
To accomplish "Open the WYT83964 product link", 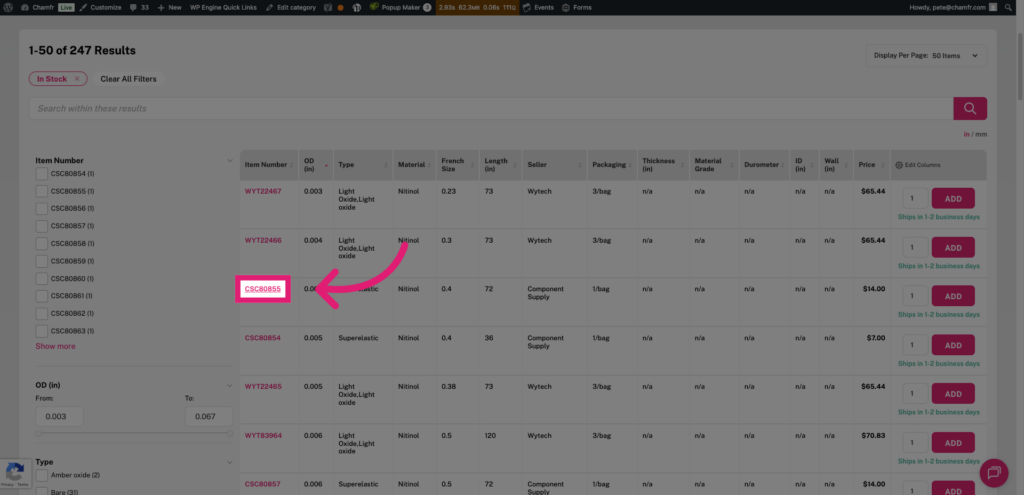I will (263, 436).
